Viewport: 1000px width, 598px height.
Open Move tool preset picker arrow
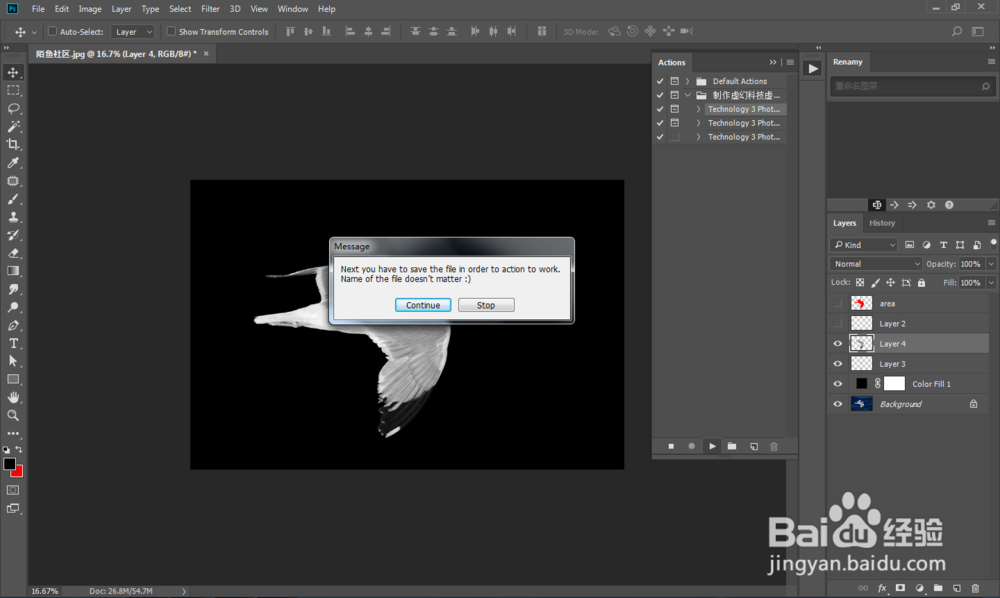pos(34,31)
